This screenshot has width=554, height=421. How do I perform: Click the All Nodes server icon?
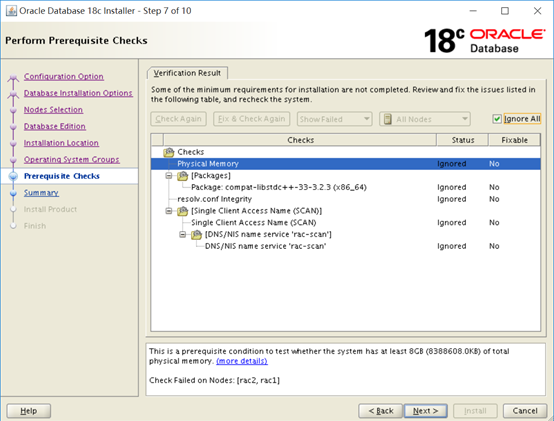click(387, 119)
